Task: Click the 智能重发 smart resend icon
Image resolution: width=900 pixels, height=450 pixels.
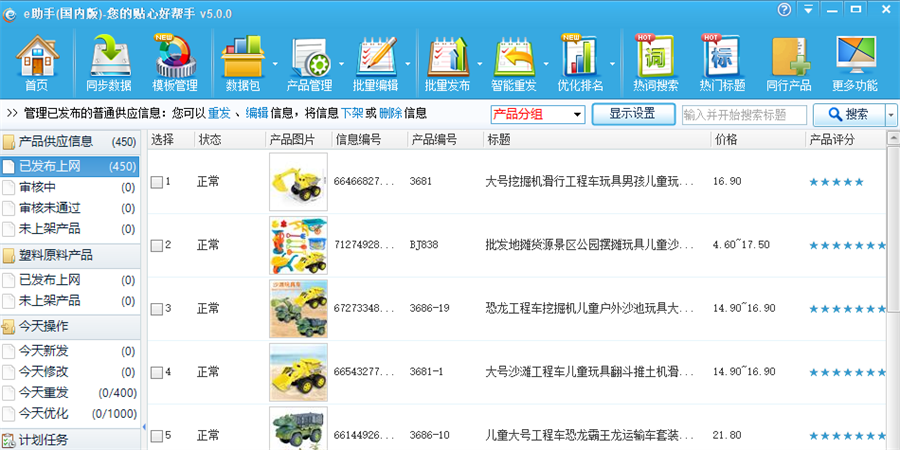Action: pos(513,62)
